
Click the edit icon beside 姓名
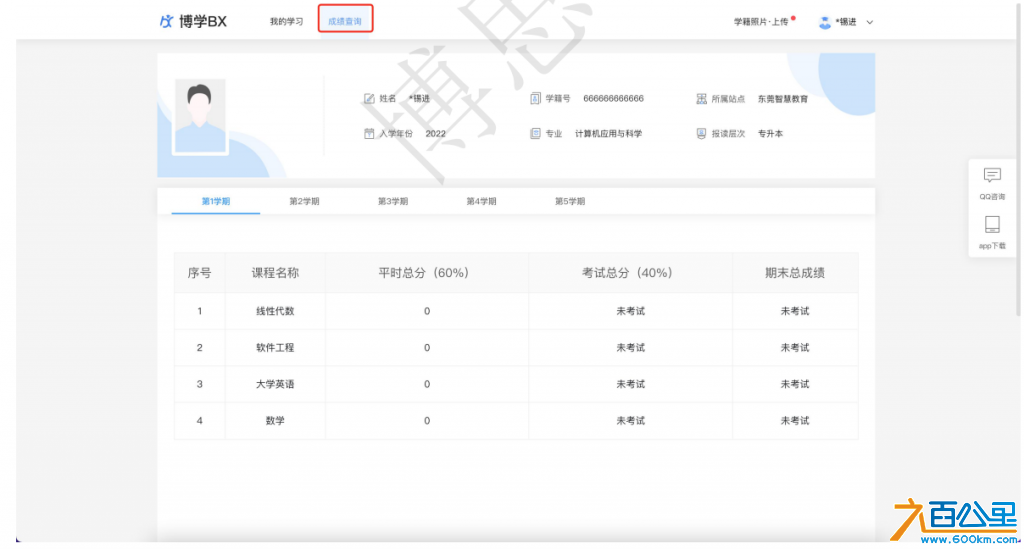click(369, 99)
